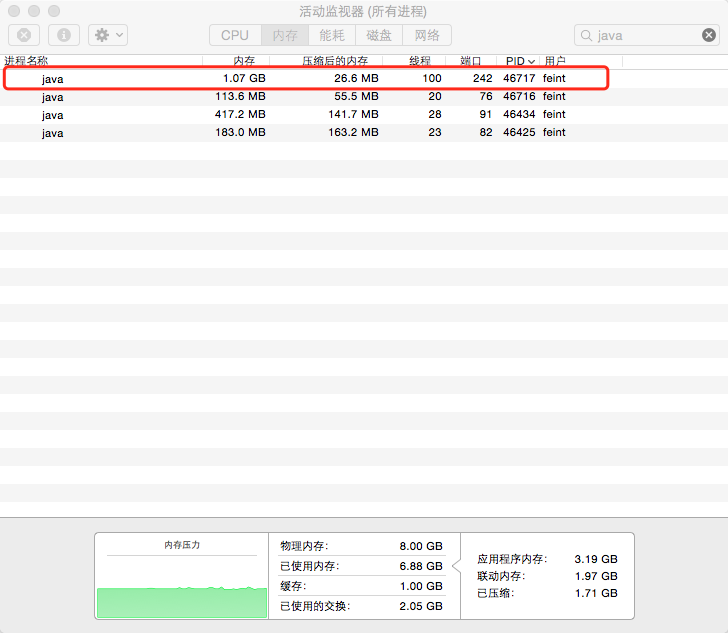This screenshot has width=728, height=633.
Task: Click the quit process (X) toolbar icon
Action: pyautogui.click(x=24, y=35)
